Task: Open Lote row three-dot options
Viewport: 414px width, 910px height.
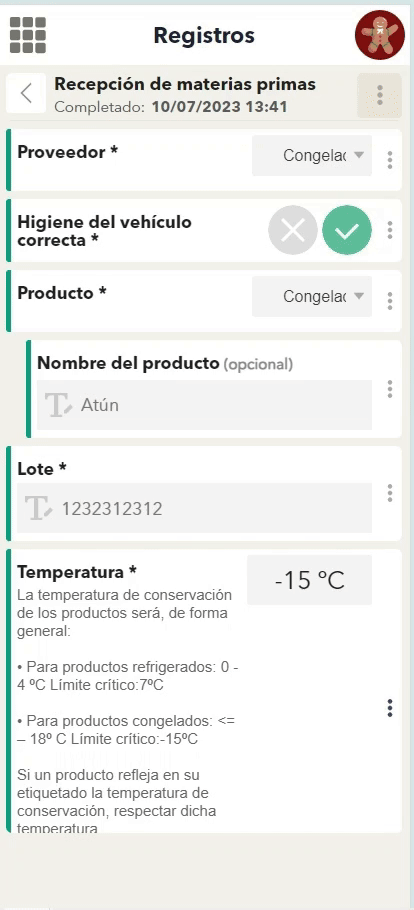Action: pos(390,493)
